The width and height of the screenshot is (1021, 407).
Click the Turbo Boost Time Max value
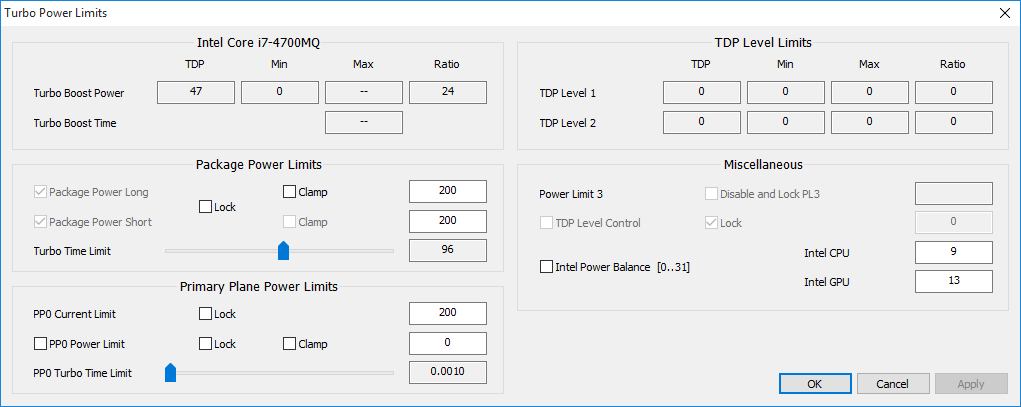364,122
